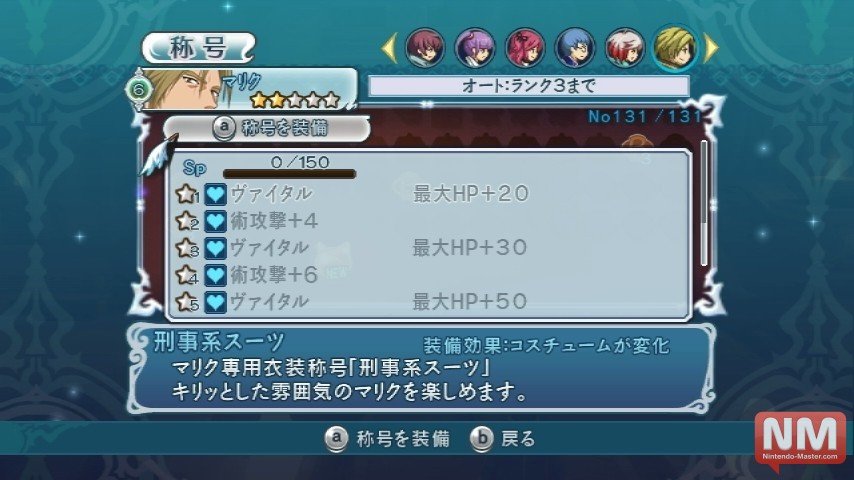Click the Sp 0/150 progress bar

point(289,174)
